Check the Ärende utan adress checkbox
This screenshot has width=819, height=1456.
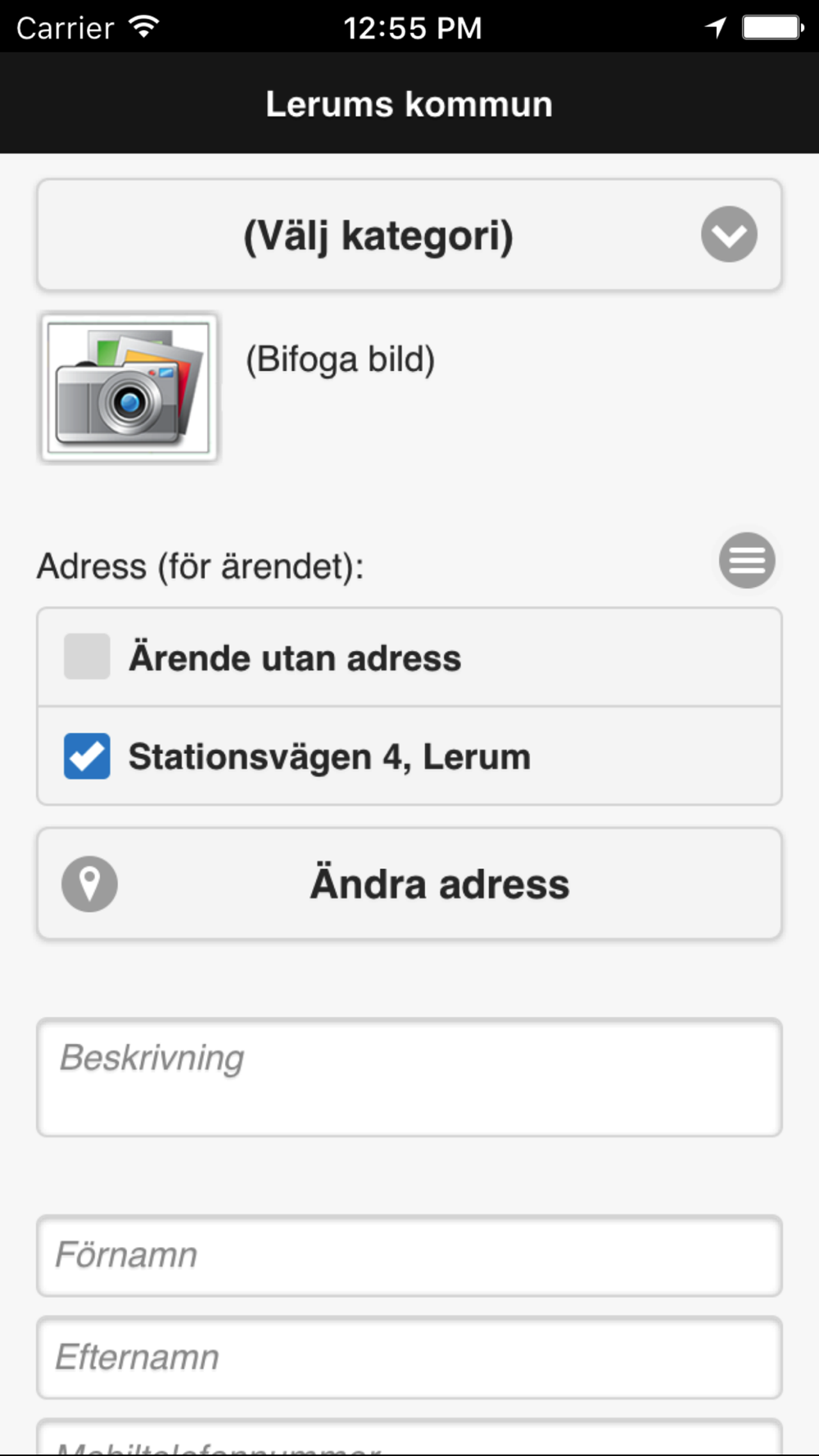(x=87, y=656)
